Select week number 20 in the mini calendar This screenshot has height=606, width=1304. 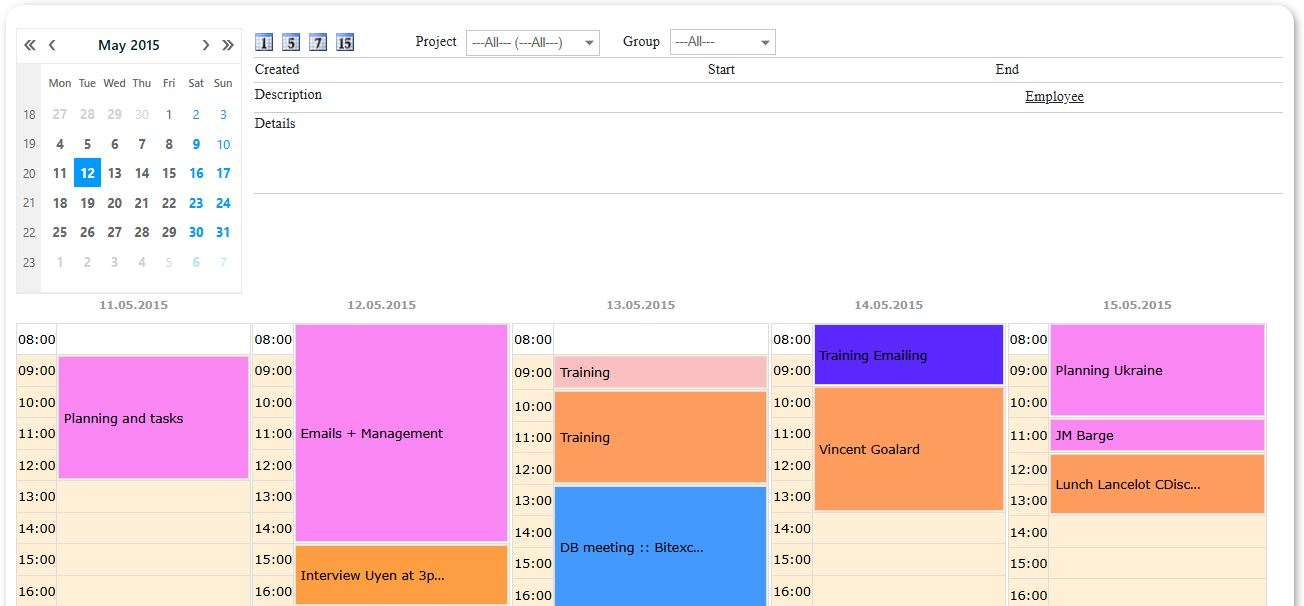(29, 173)
